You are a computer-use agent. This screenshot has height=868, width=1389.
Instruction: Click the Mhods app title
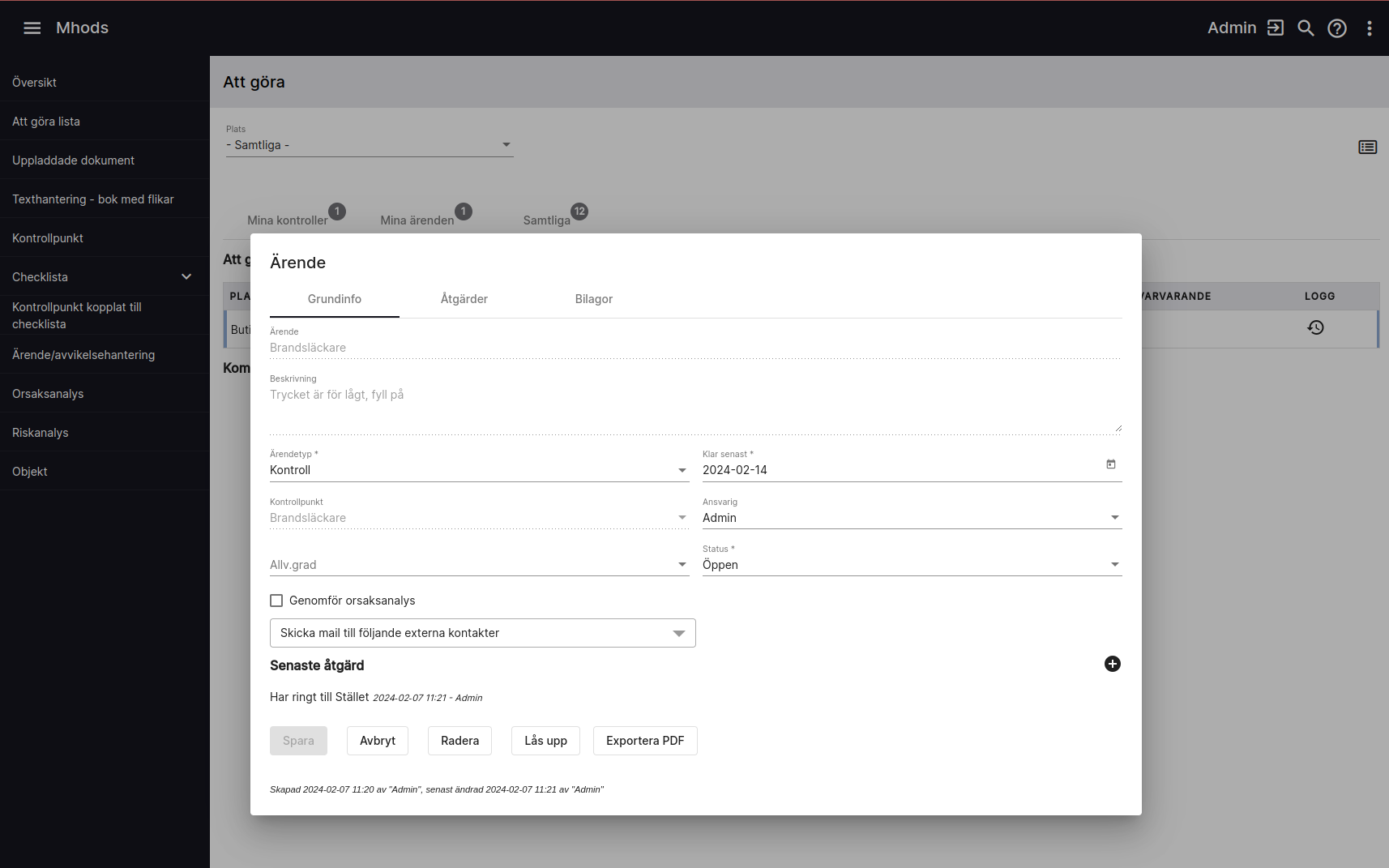[x=82, y=28]
